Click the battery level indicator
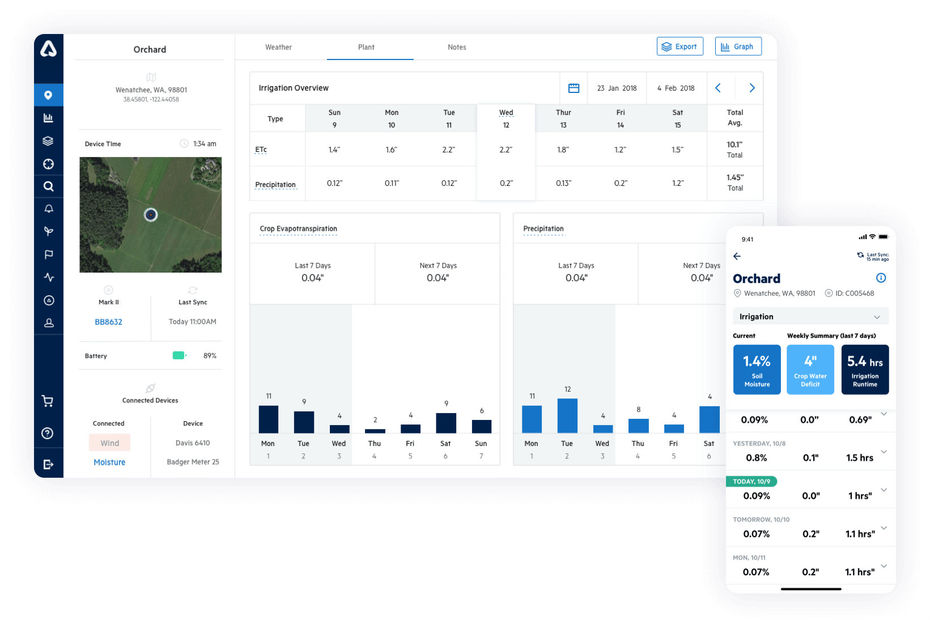The height and width of the screenshot is (620, 930). coord(180,355)
